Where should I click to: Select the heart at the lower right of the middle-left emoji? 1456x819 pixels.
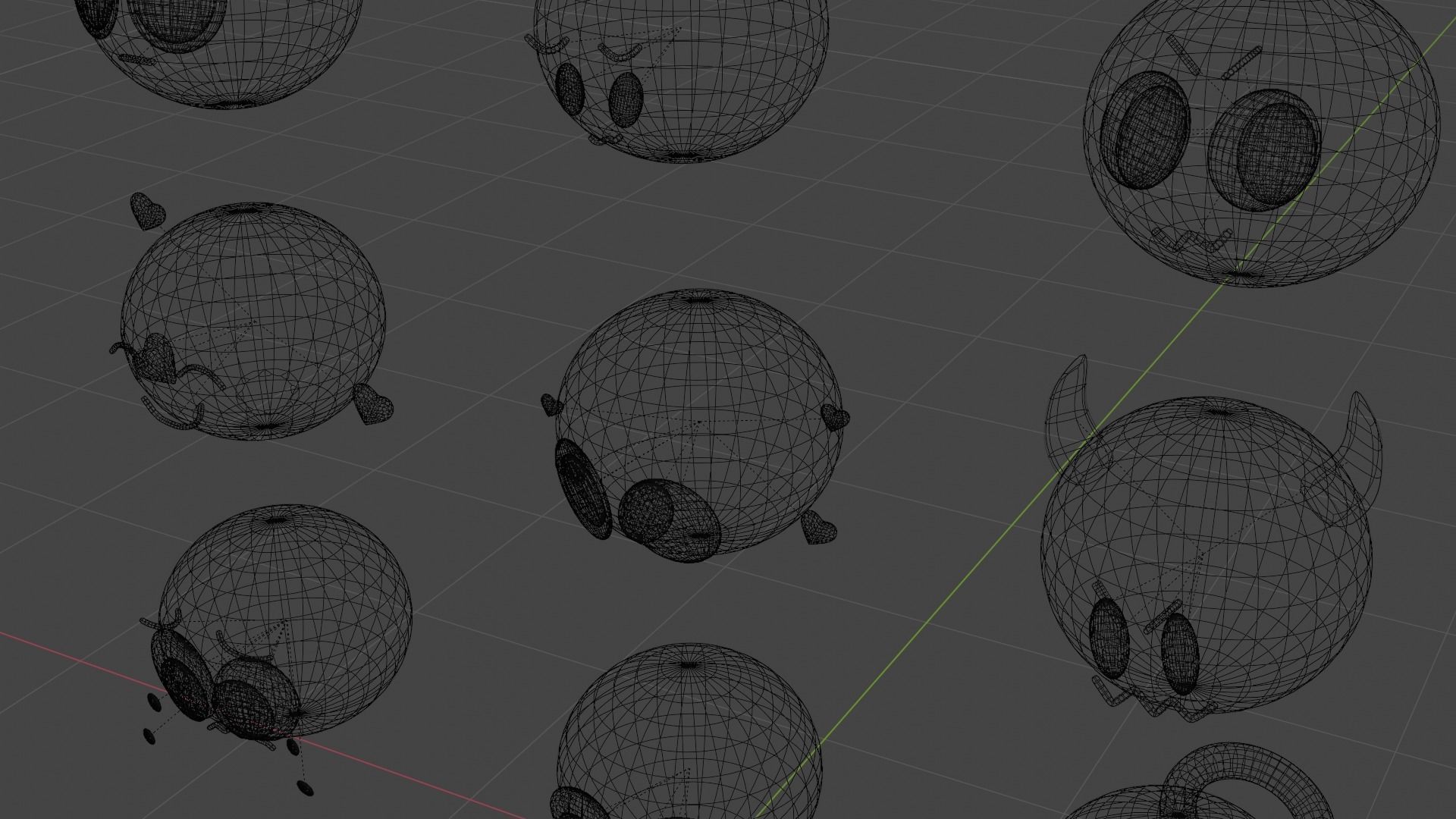[x=374, y=403]
